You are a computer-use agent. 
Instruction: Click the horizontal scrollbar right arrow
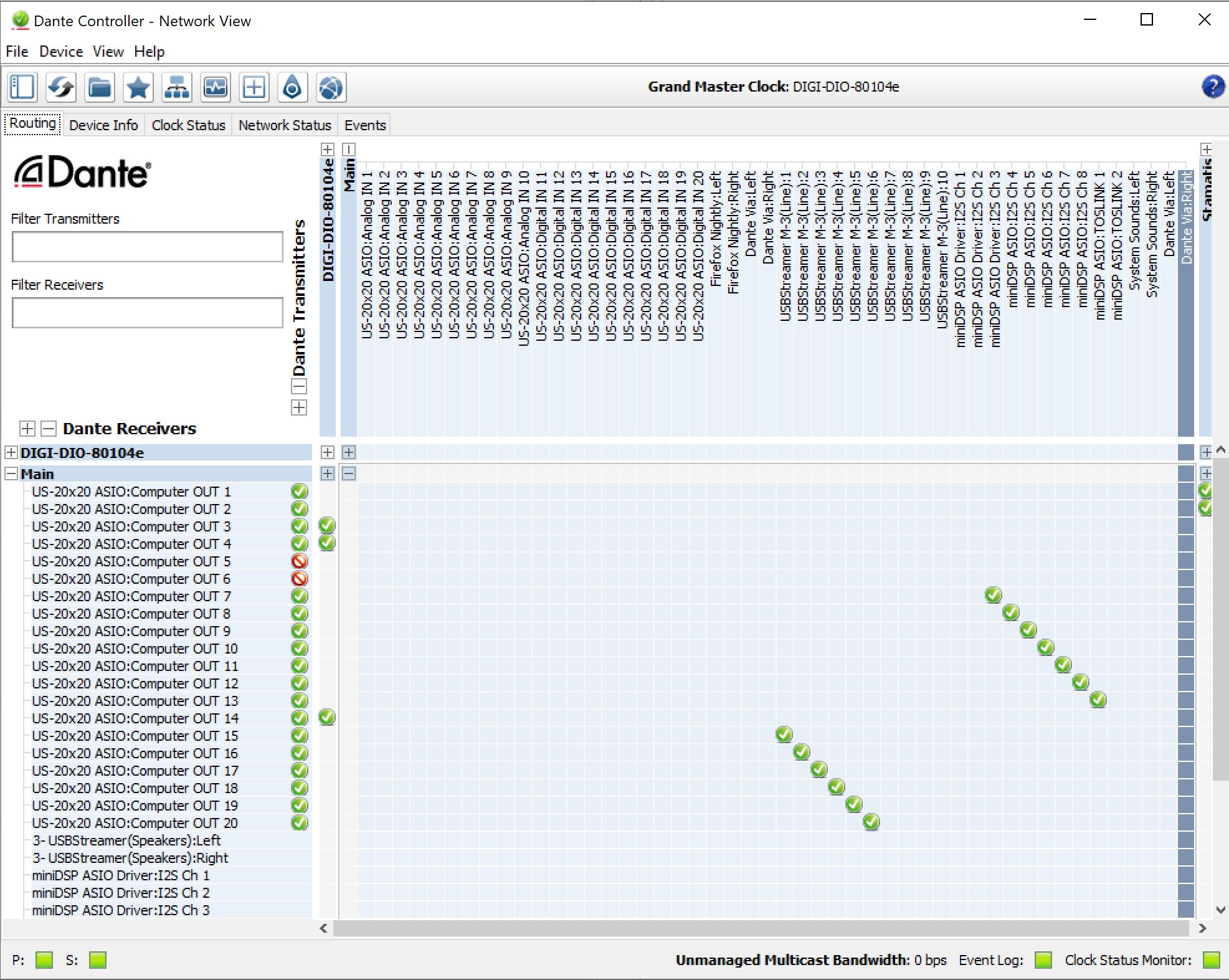point(1202,928)
